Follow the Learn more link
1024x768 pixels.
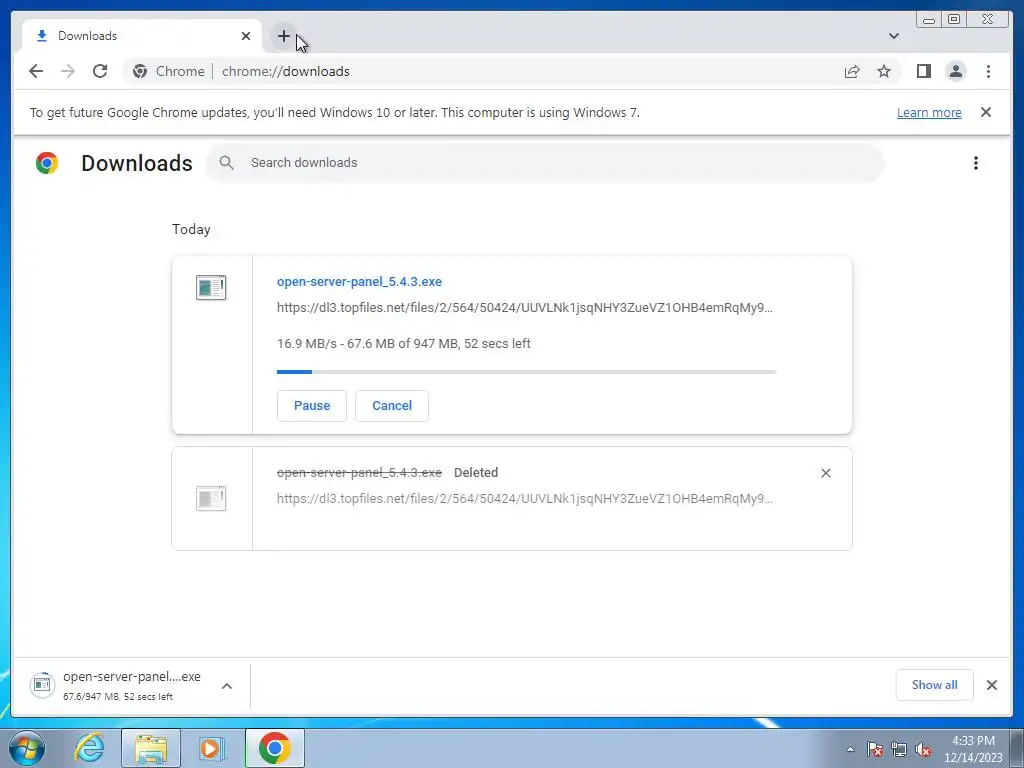tap(929, 112)
